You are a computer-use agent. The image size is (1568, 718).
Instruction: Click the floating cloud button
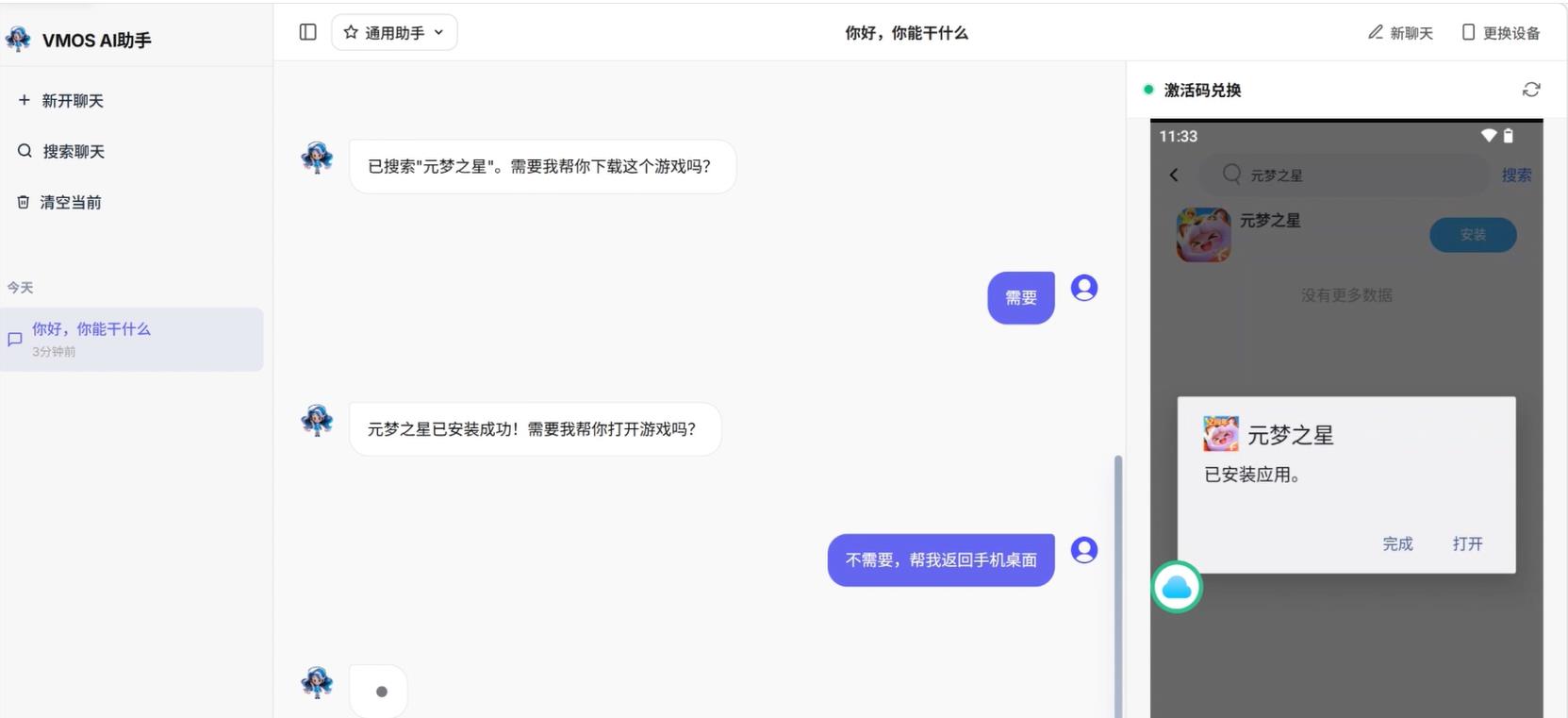1177,587
